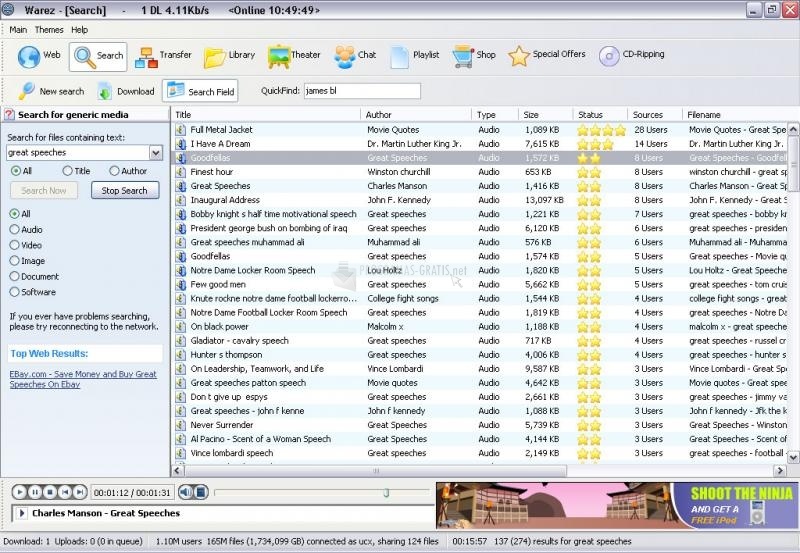Open the Library folder icon
800x553 pixels.
point(214,57)
